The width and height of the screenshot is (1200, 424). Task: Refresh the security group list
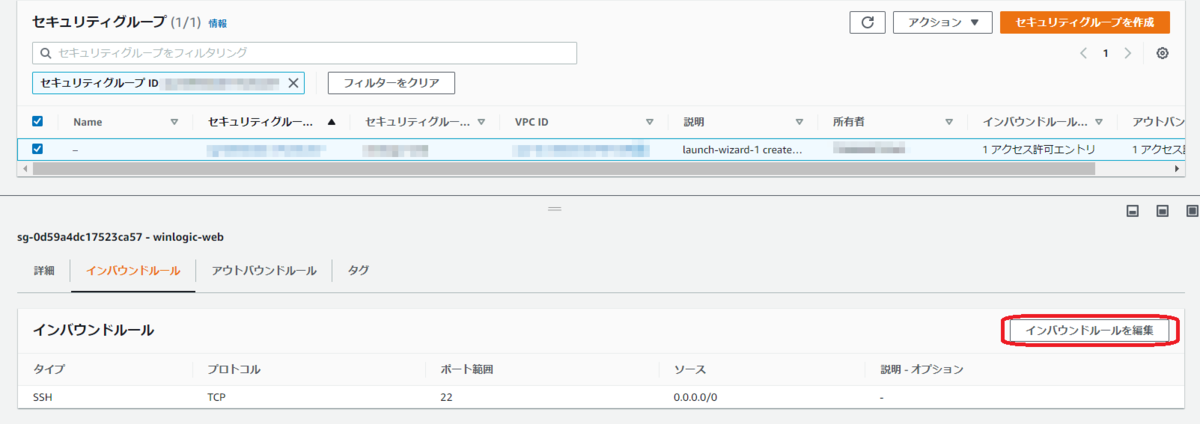click(867, 22)
